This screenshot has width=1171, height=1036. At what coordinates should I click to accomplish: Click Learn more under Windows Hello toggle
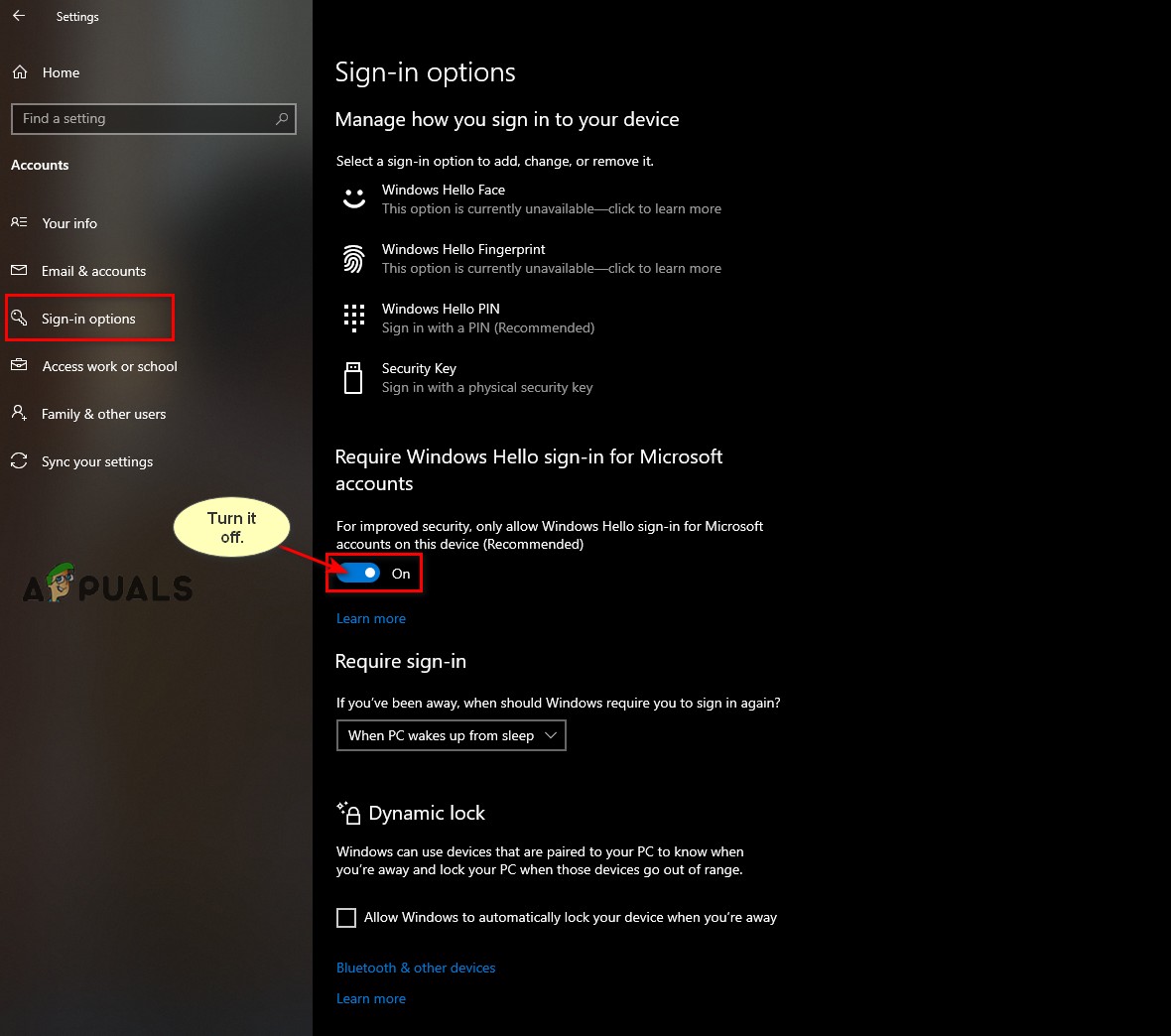click(371, 618)
